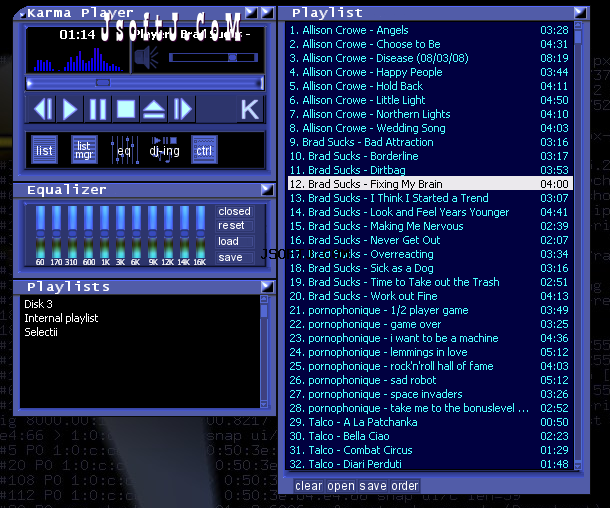
Task: Save the current playlist
Action: pyautogui.click(x=373, y=486)
